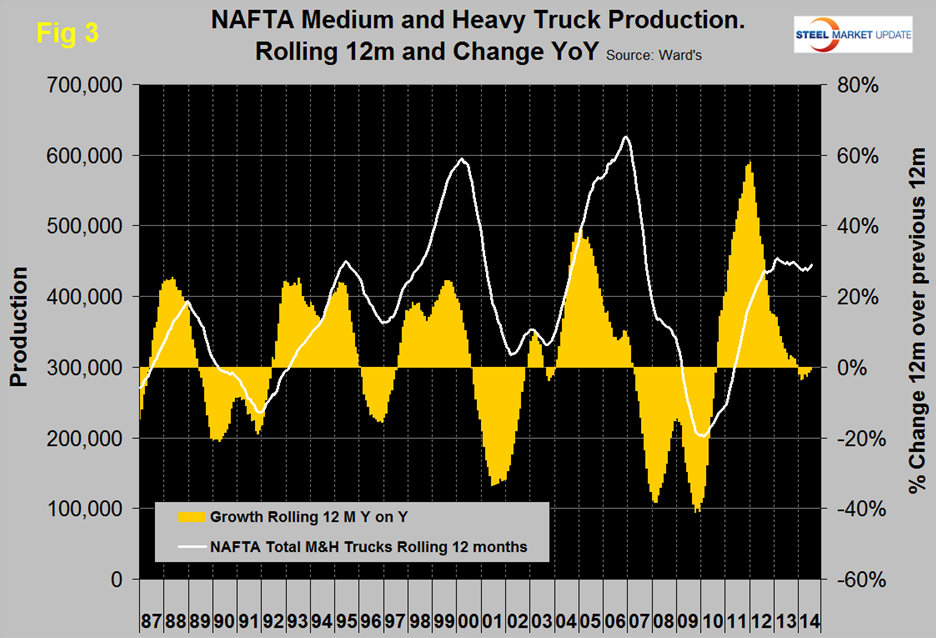The width and height of the screenshot is (936, 638).
Task: Select year label 07 on the x-axis
Action: [637, 610]
